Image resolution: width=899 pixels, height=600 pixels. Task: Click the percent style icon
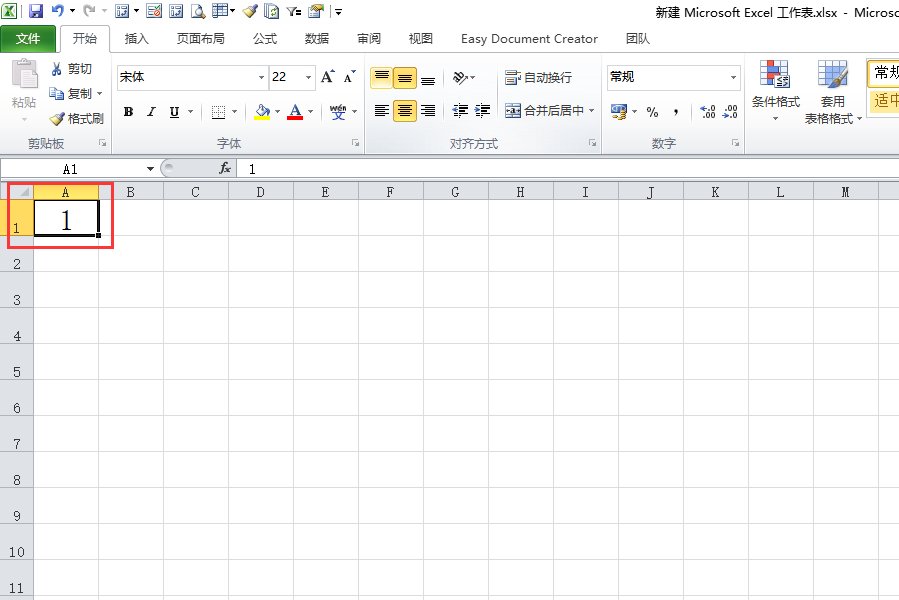click(x=652, y=112)
